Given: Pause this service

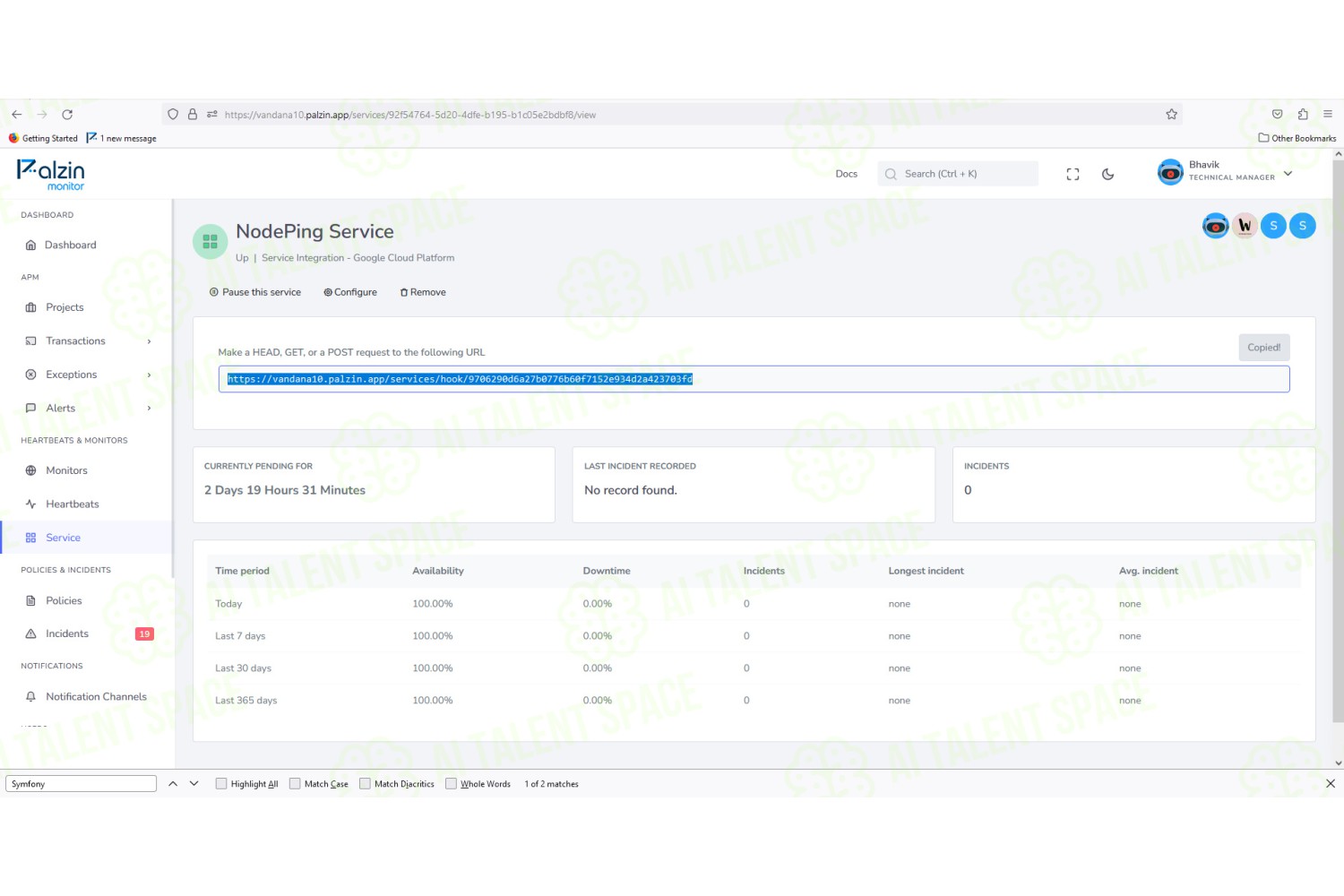Looking at the screenshot, I should tap(255, 292).
